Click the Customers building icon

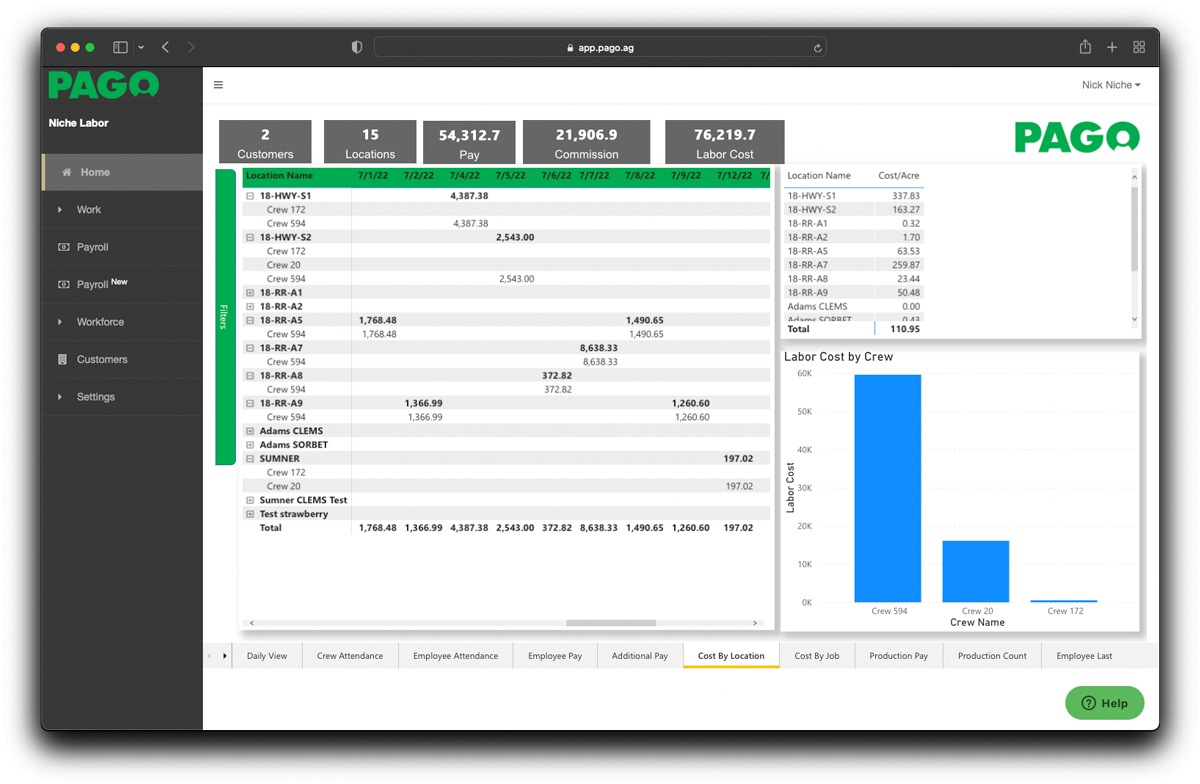coord(63,359)
